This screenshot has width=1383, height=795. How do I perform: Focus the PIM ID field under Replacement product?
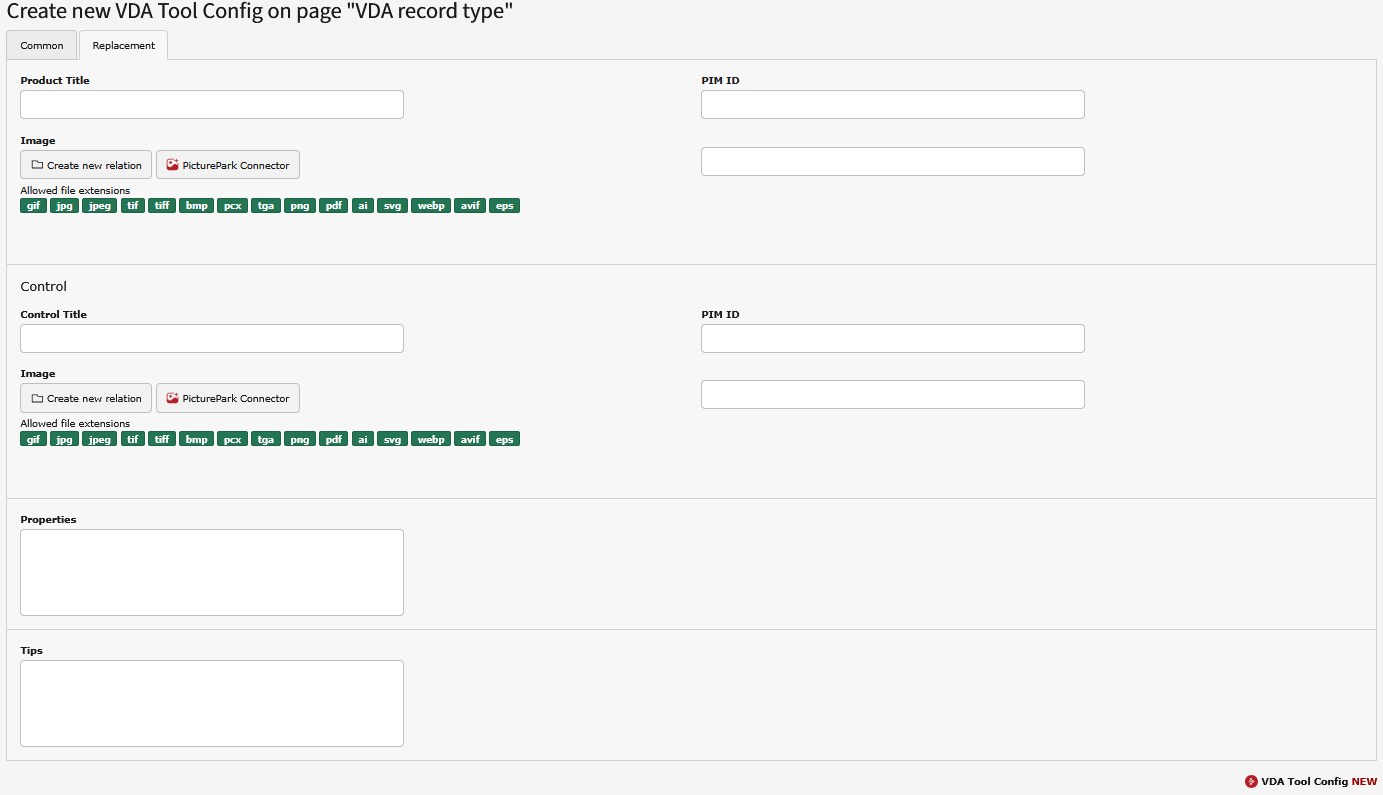tap(892, 105)
